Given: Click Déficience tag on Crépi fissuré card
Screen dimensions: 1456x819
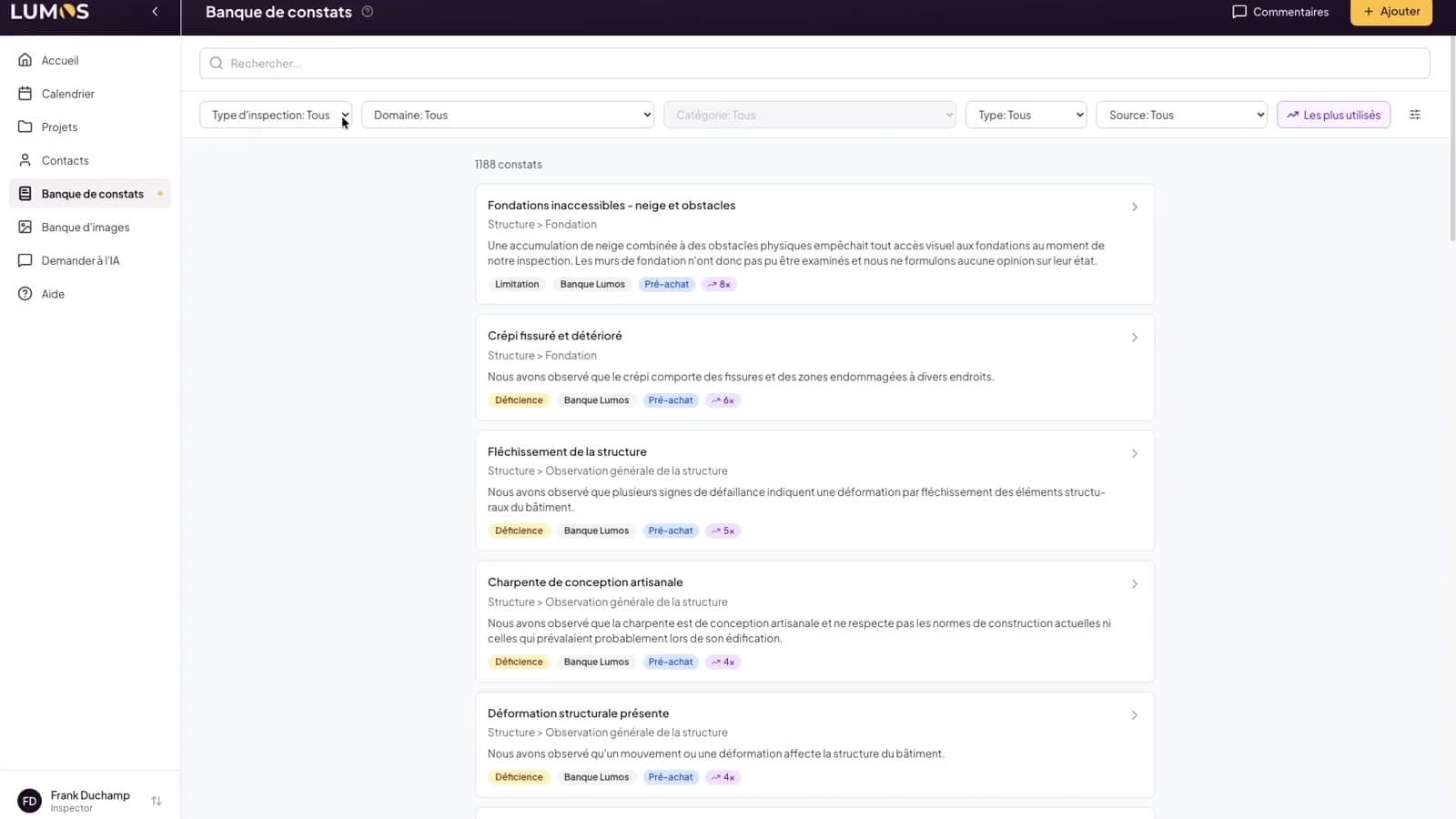Looking at the screenshot, I should tap(519, 400).
